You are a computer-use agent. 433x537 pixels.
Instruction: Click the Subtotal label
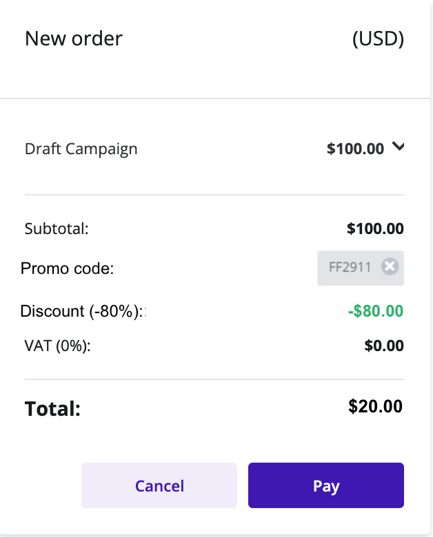(x=57, y=229)
